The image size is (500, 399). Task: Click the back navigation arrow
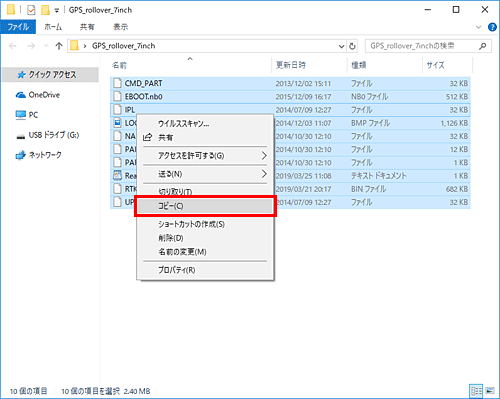(13, 46)
